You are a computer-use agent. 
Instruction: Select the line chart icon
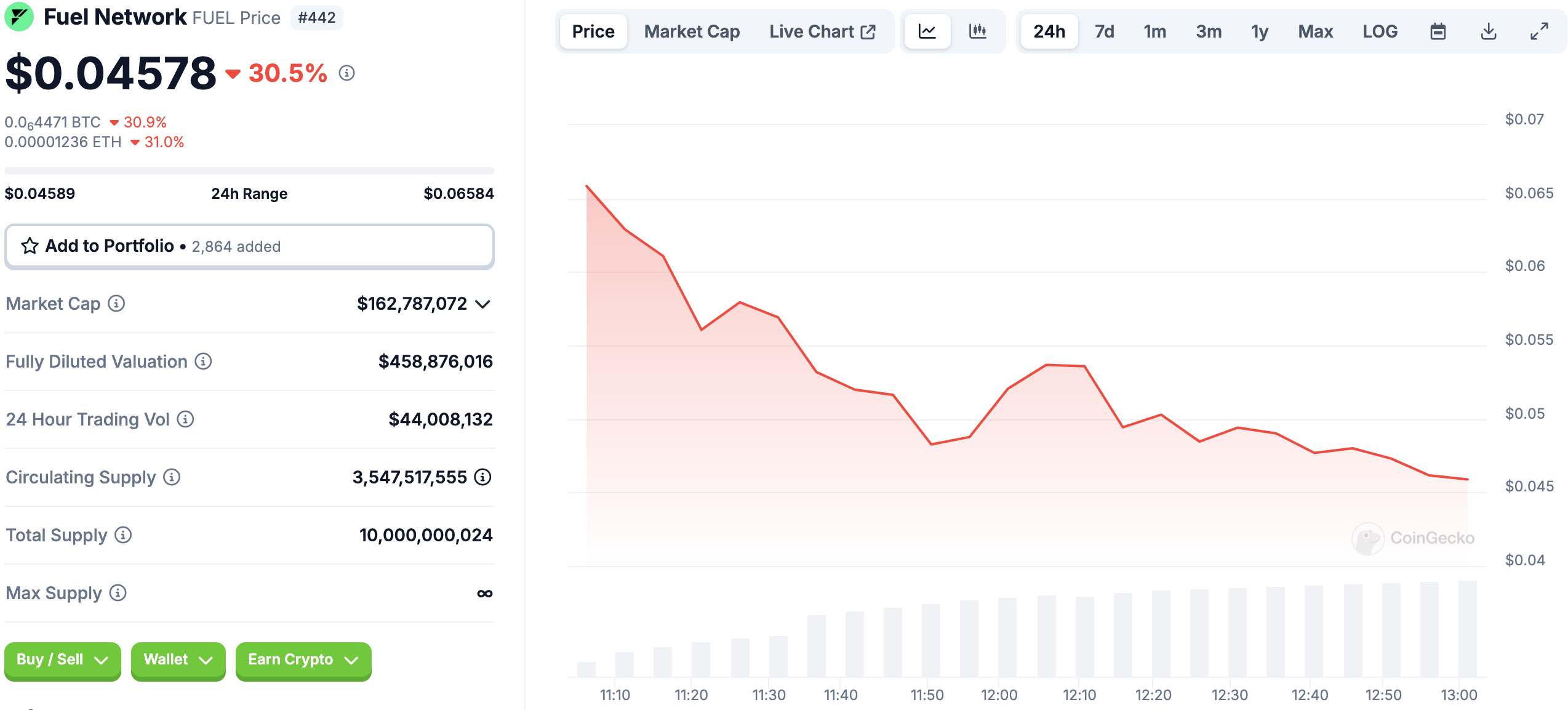(x=927, y=31)
